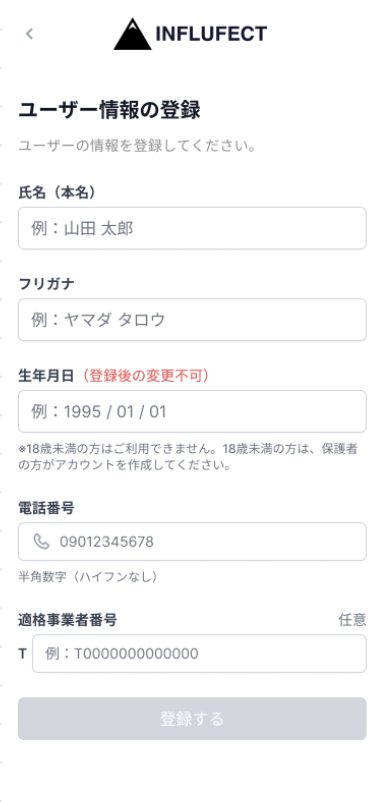This screenshot has width=376, height=802.
Task: Click the 任意 optional tag
Action: (x=352, y=620)
